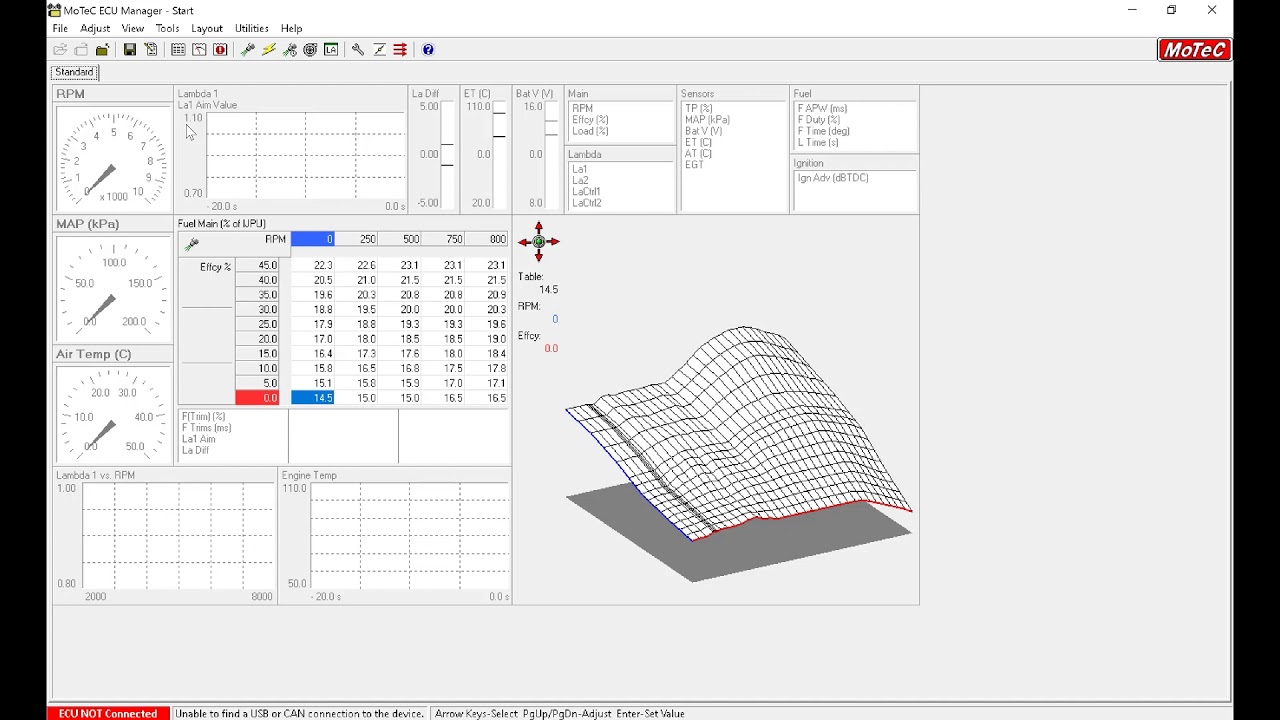Open help with the blue question mark icon
Viewport: 1280px width, 720px height.
point(428,49)
